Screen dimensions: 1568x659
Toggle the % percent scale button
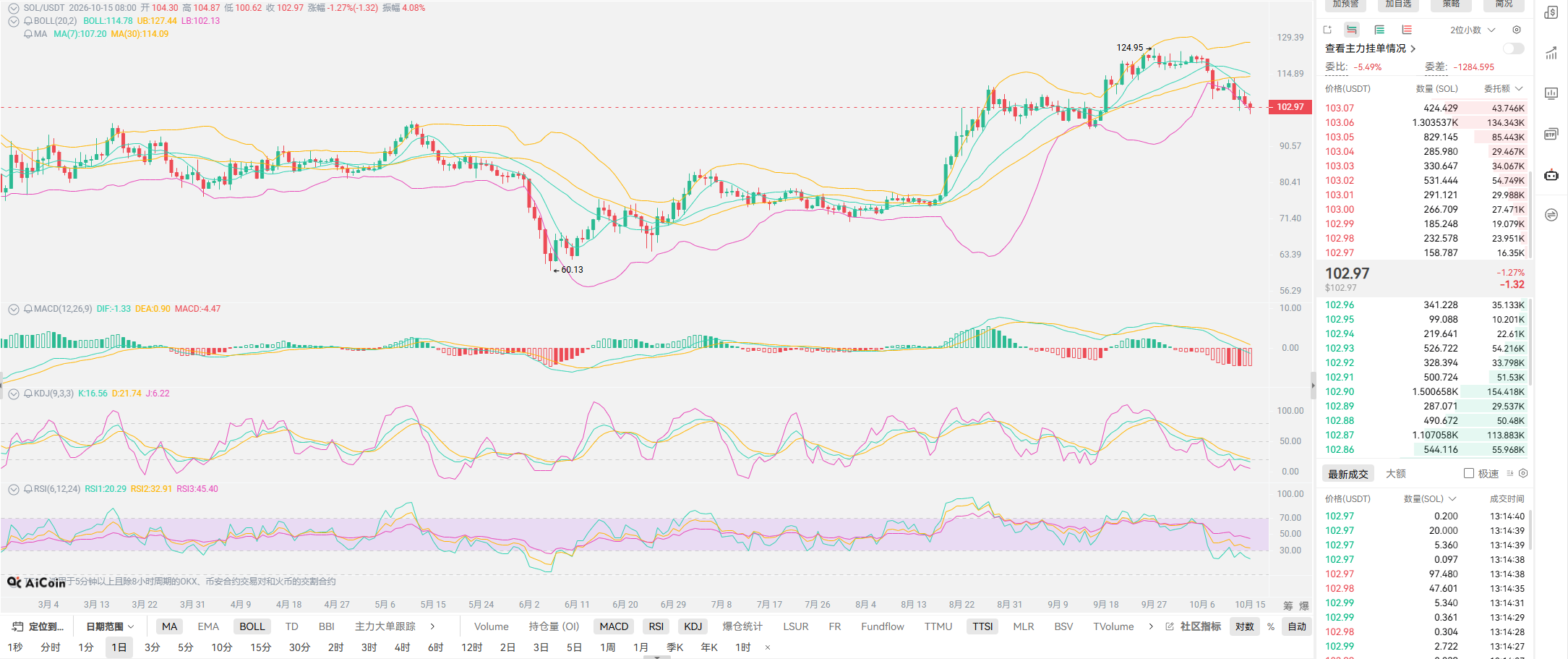coord(1271,626)
